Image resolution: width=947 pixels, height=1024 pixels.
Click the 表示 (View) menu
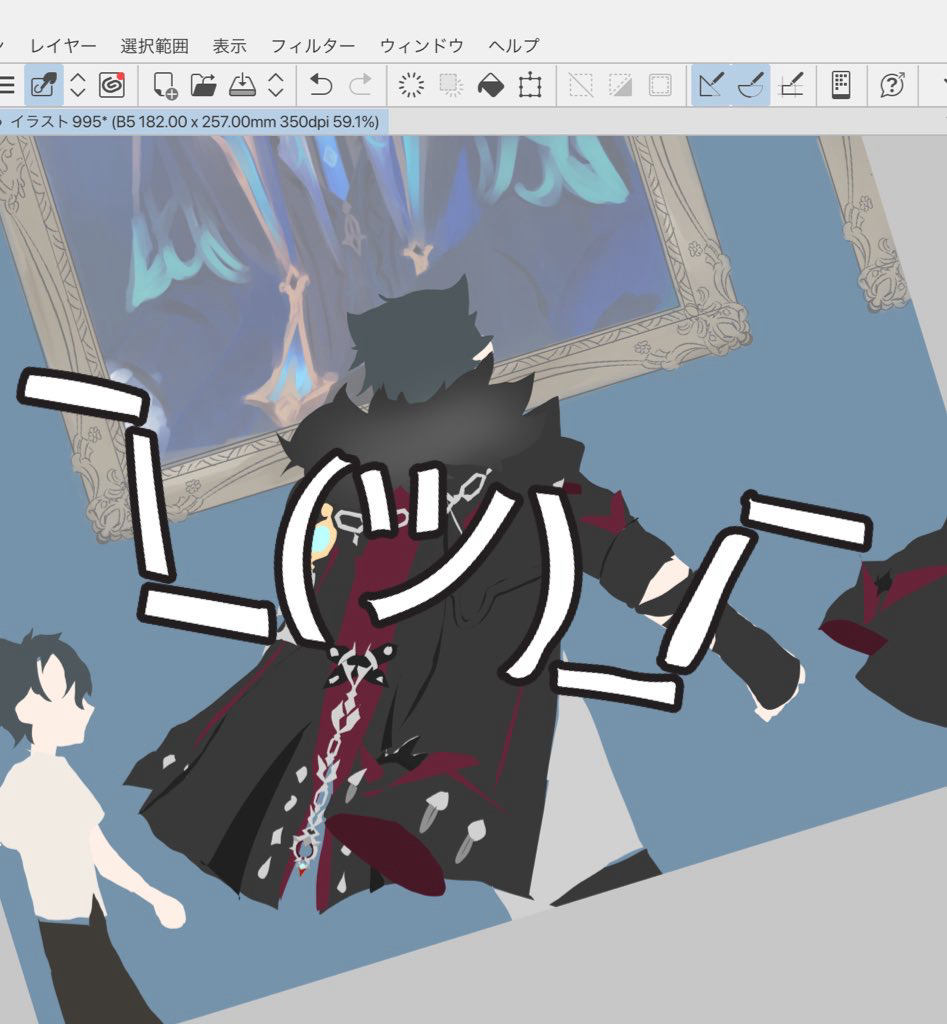pyautogui.click(x=229, y=45)
